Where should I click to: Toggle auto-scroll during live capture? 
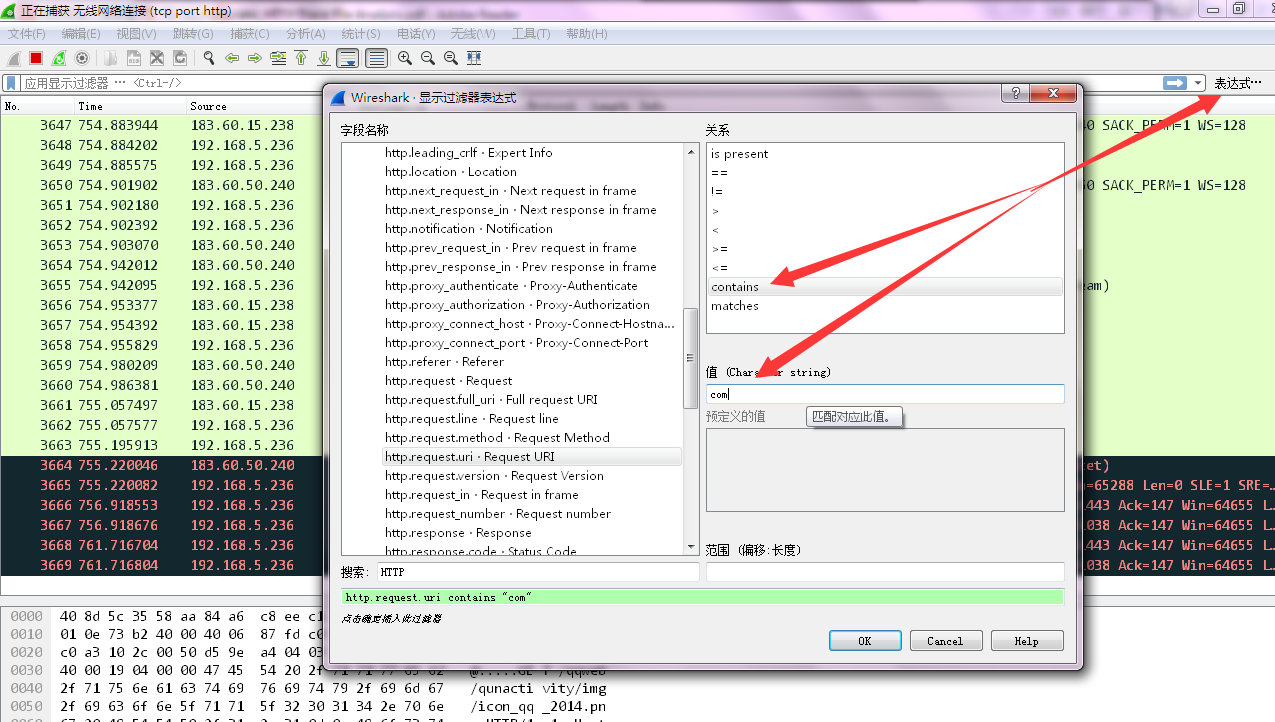[347, 58]
